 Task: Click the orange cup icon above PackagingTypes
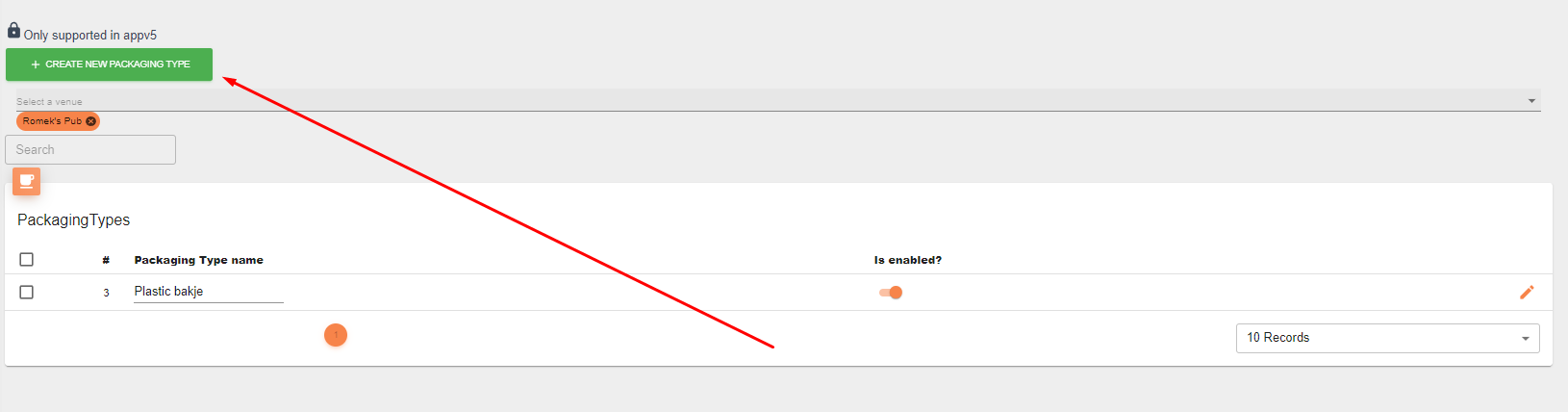(x=27, y=181)
